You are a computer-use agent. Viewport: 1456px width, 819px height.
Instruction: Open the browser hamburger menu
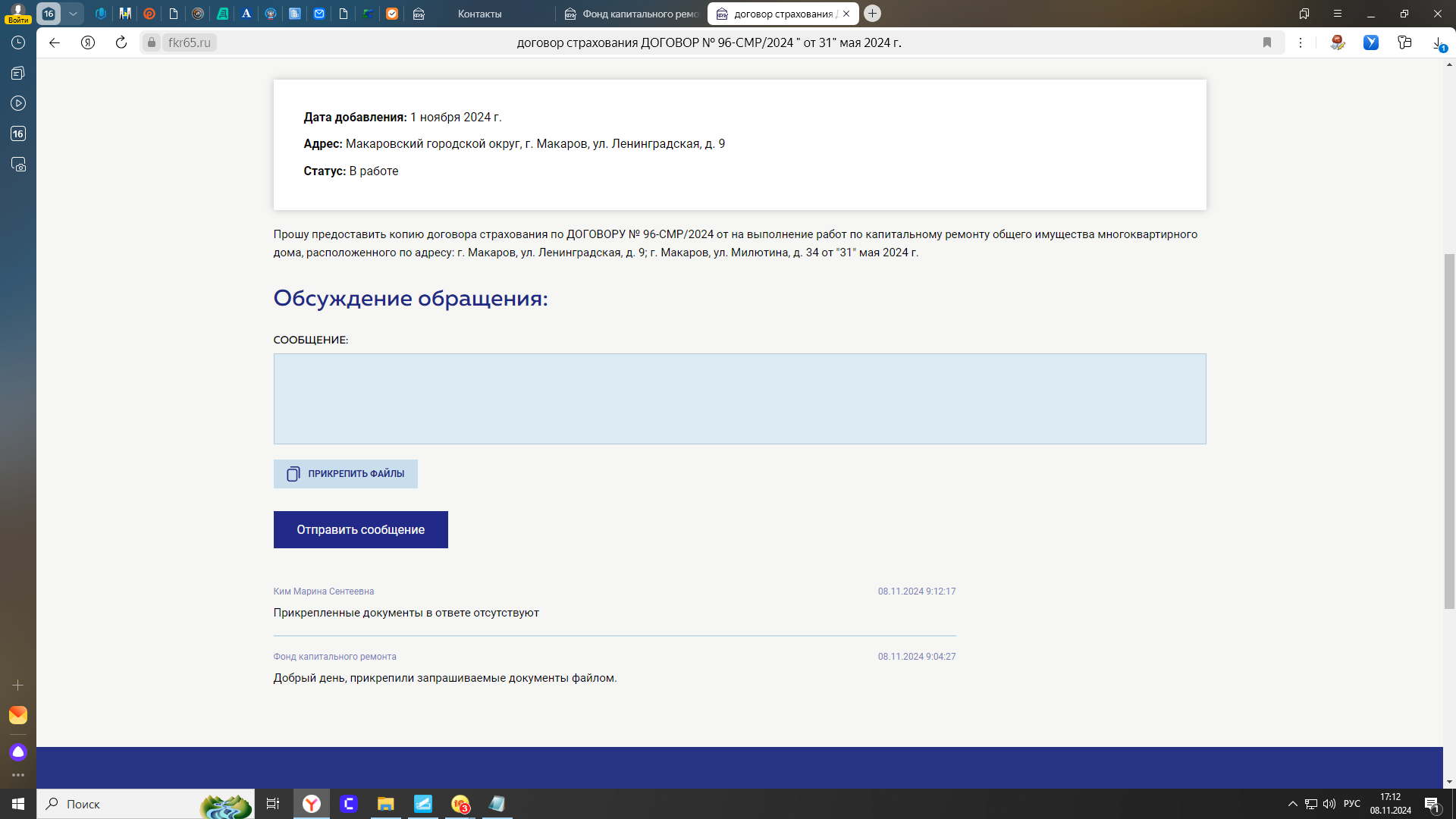coord(1338,14)
